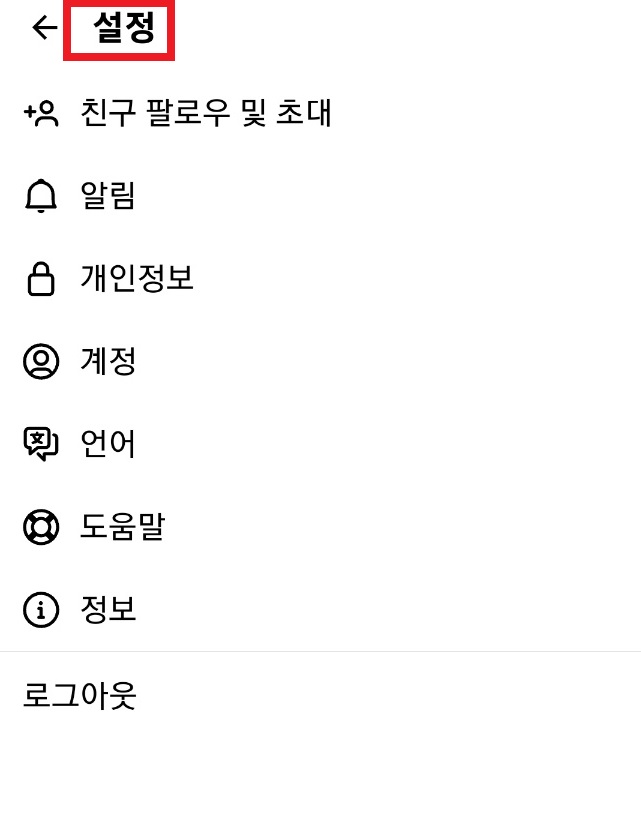Tap the back arrow at the top left

click(41, 28)
